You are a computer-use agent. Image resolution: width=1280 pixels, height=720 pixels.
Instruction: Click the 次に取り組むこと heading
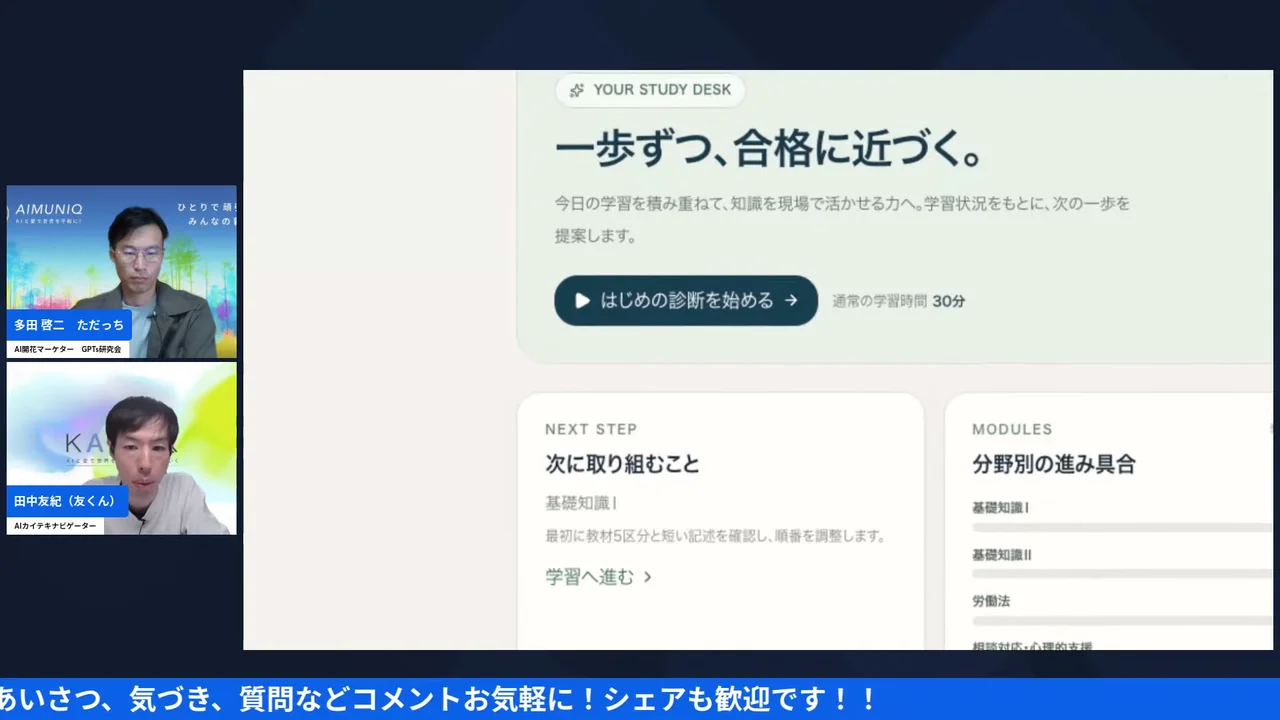tap(622, 464)
